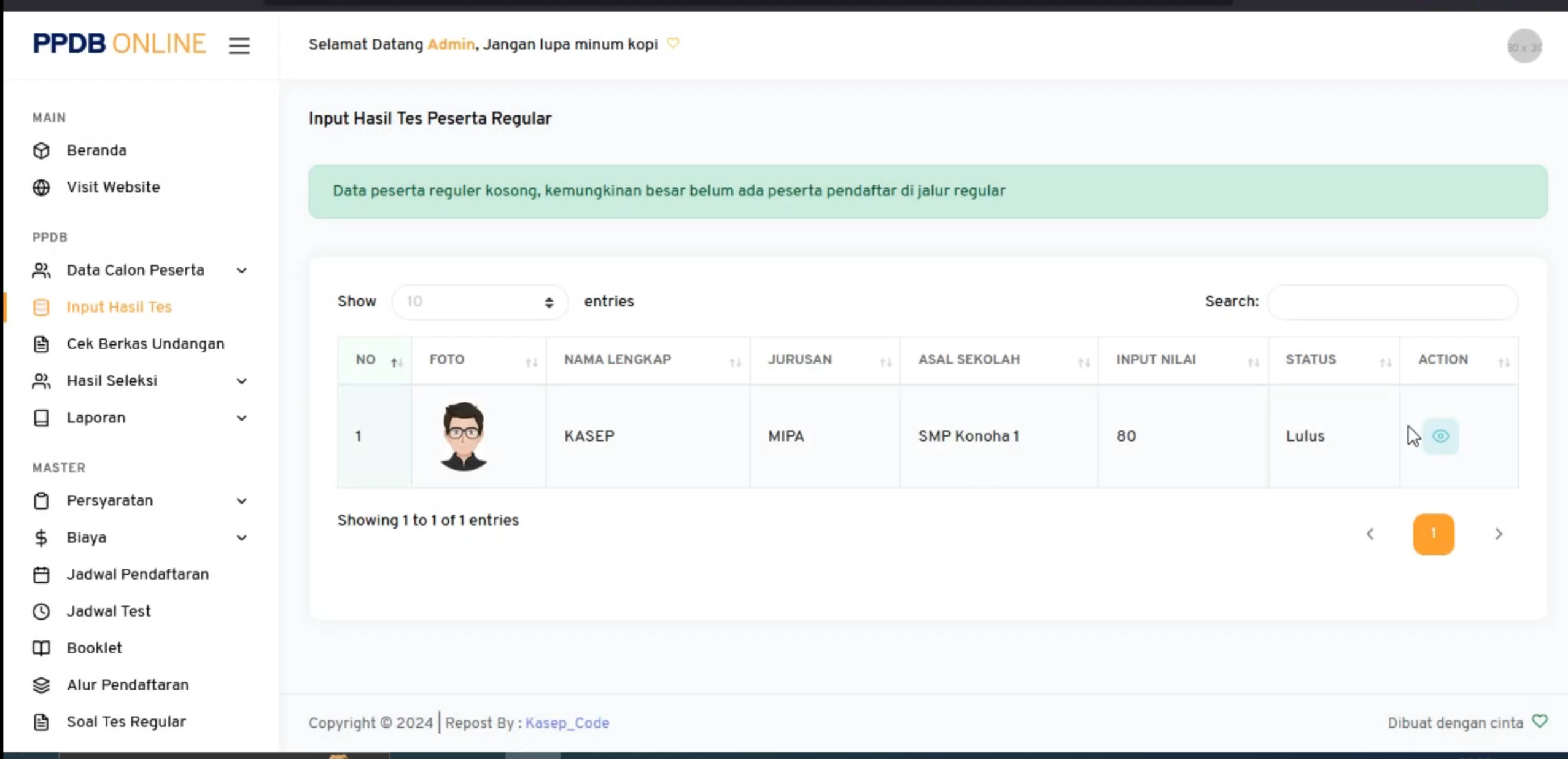Click the Jadwal Pendaftaran calendar icon
The height and width of the screenshot is (759, 1568).
[41, 574]
